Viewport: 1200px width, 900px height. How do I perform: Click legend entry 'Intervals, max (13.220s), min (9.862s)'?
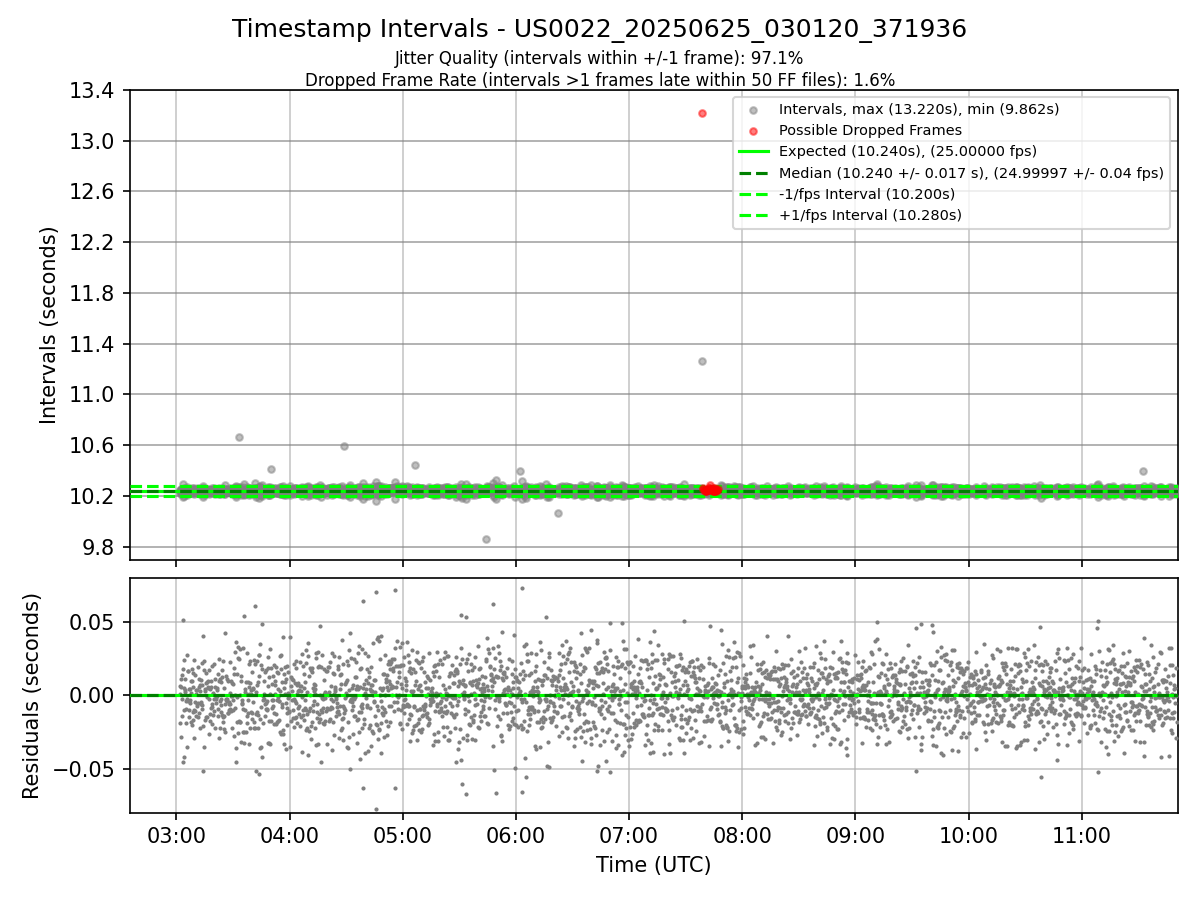pos(919,109)
